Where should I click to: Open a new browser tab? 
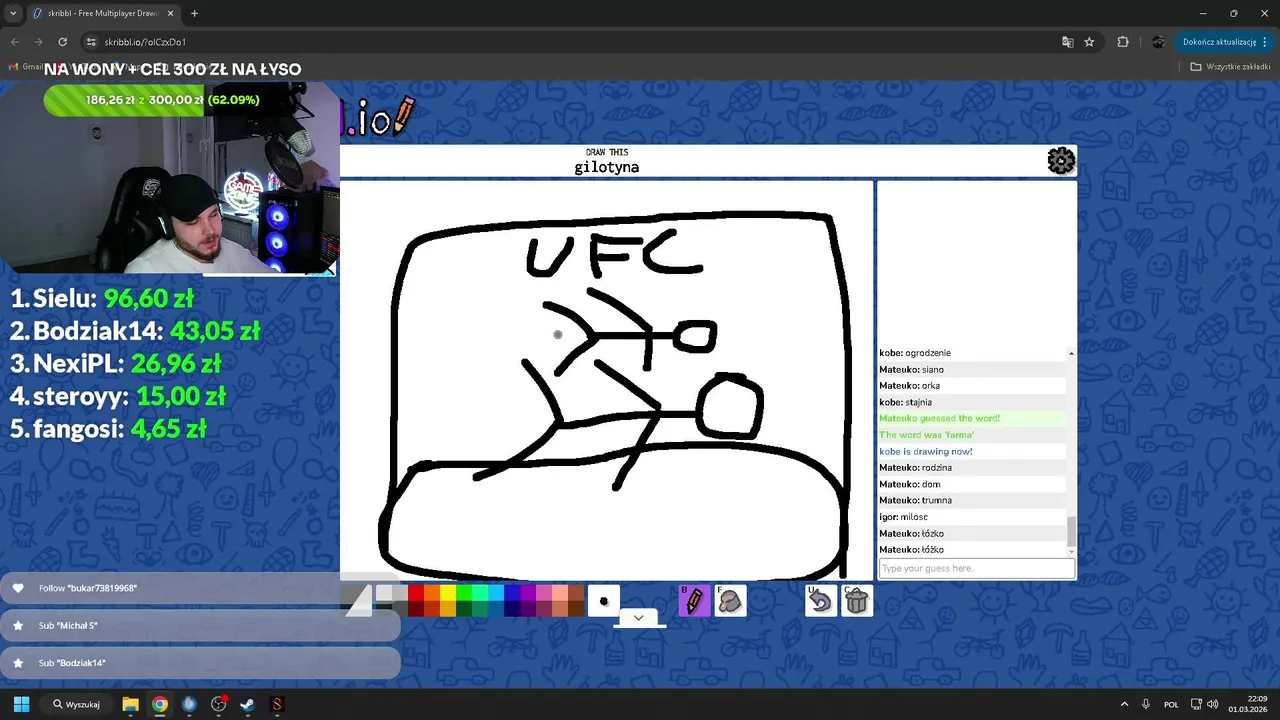pos(194,13)
